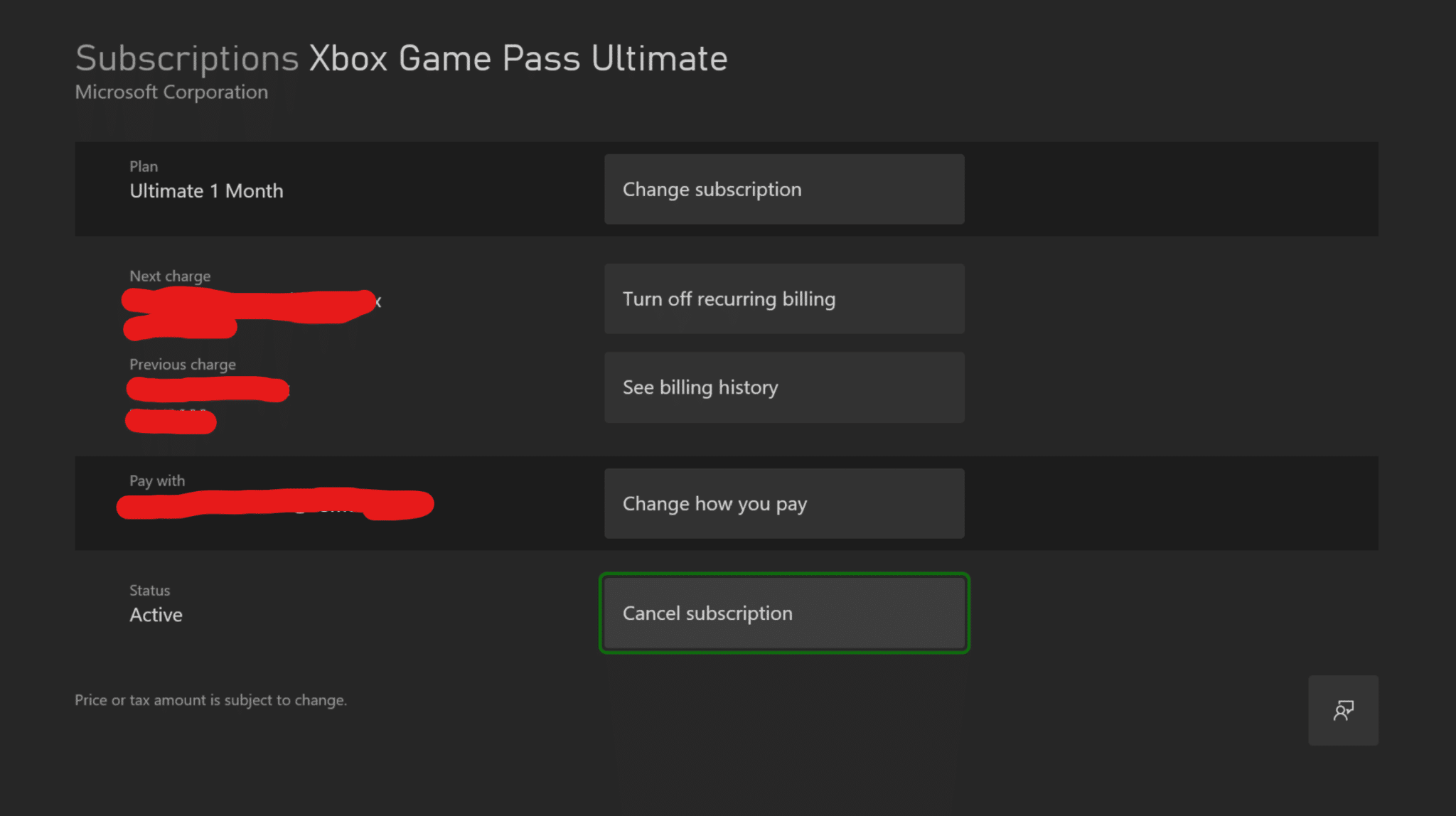This screenshot has width=1456, height=816.
Task: Open the feedback icon button
Action: coord(1342,710)
